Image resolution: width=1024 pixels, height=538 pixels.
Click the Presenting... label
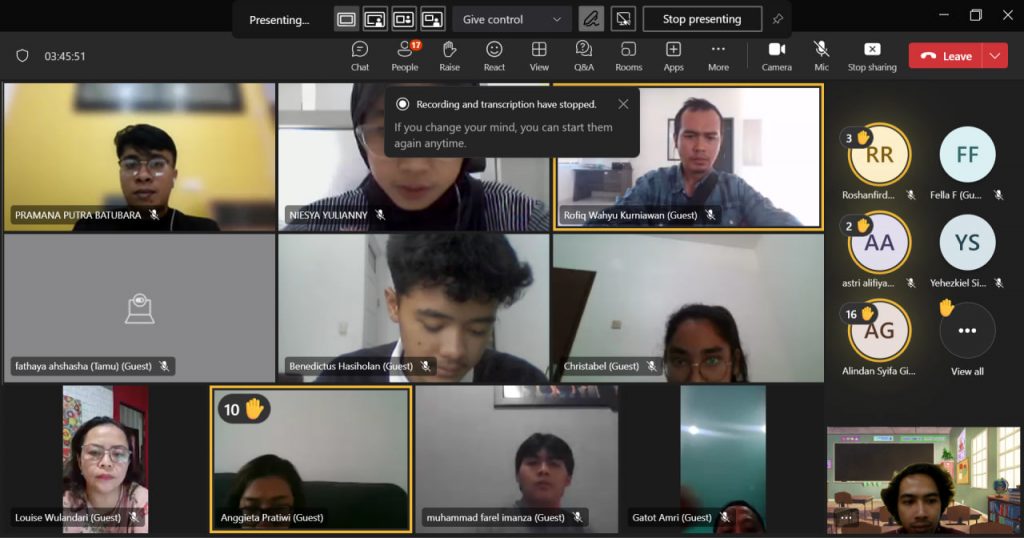click(x=279, y=20)
